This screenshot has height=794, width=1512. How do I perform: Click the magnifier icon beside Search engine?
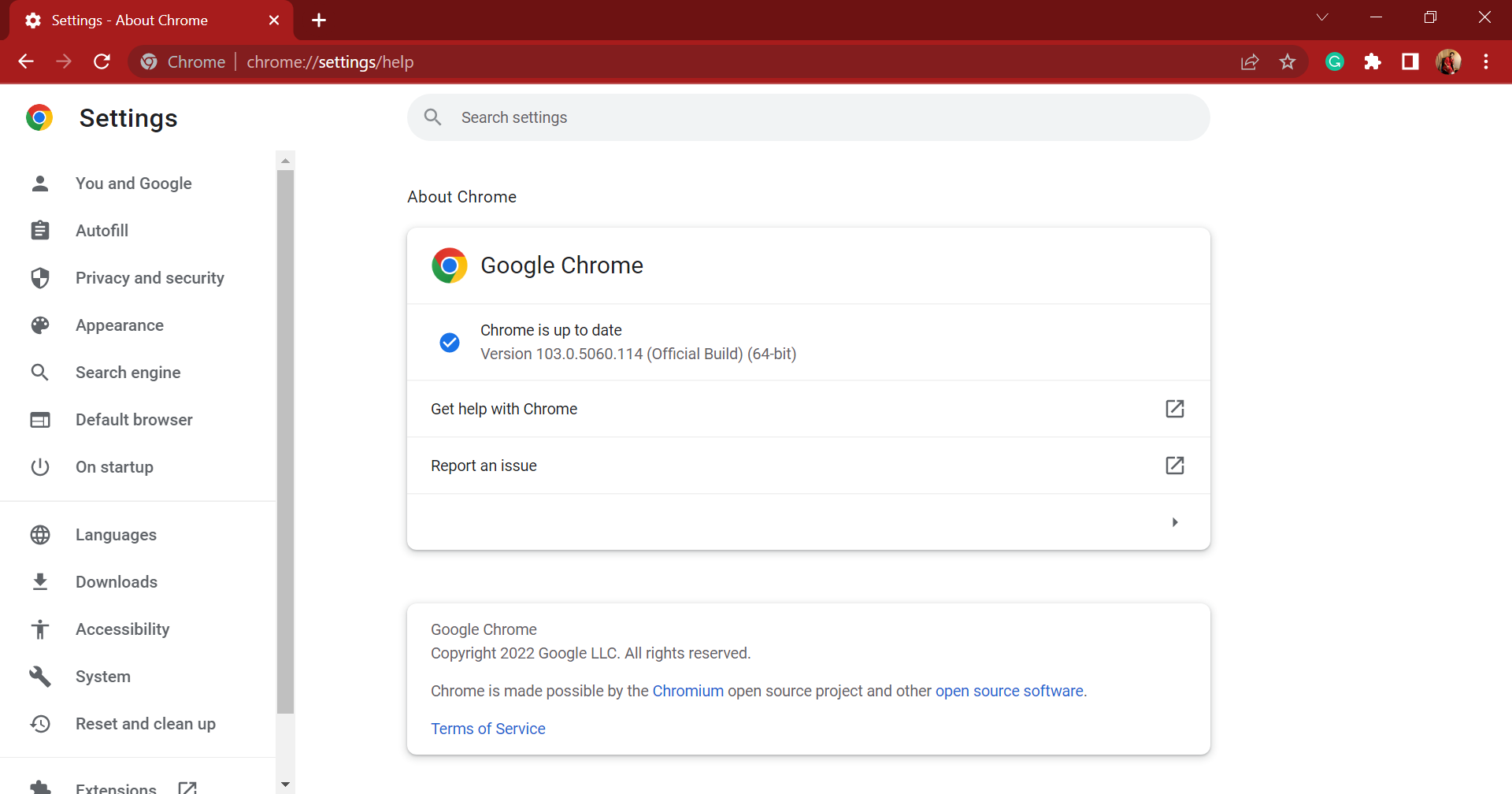pos(40,373)
